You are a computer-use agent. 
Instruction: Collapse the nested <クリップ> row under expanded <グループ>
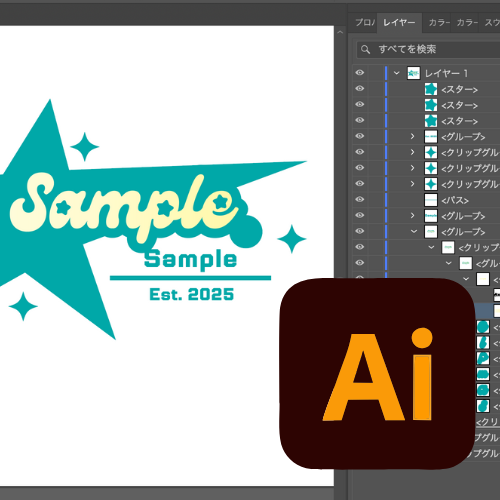[431, 247]
